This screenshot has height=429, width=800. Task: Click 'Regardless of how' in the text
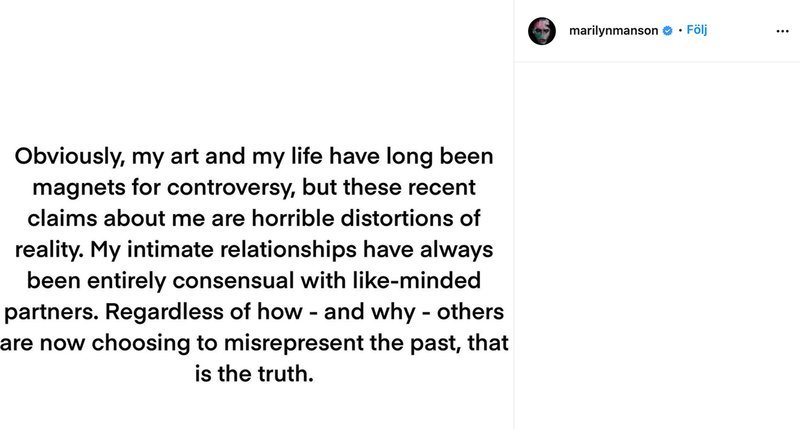[x=204, y=312]
